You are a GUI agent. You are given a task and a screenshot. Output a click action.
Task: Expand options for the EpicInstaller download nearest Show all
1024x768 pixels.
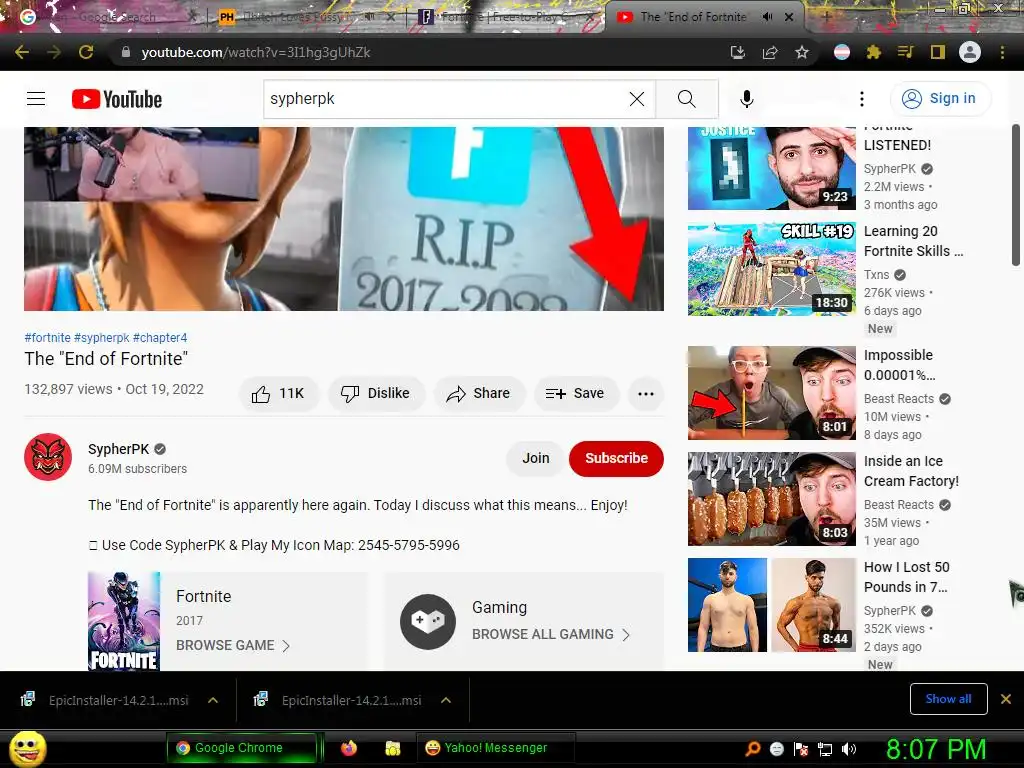click(x=446, y=700)
